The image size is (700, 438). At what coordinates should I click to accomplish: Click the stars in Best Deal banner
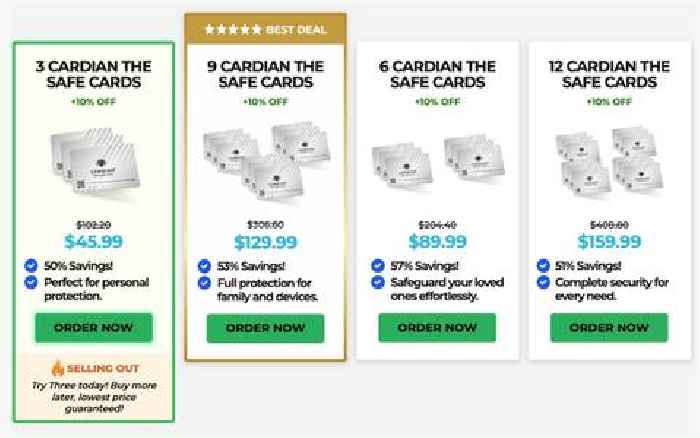(x=233, y=30)
